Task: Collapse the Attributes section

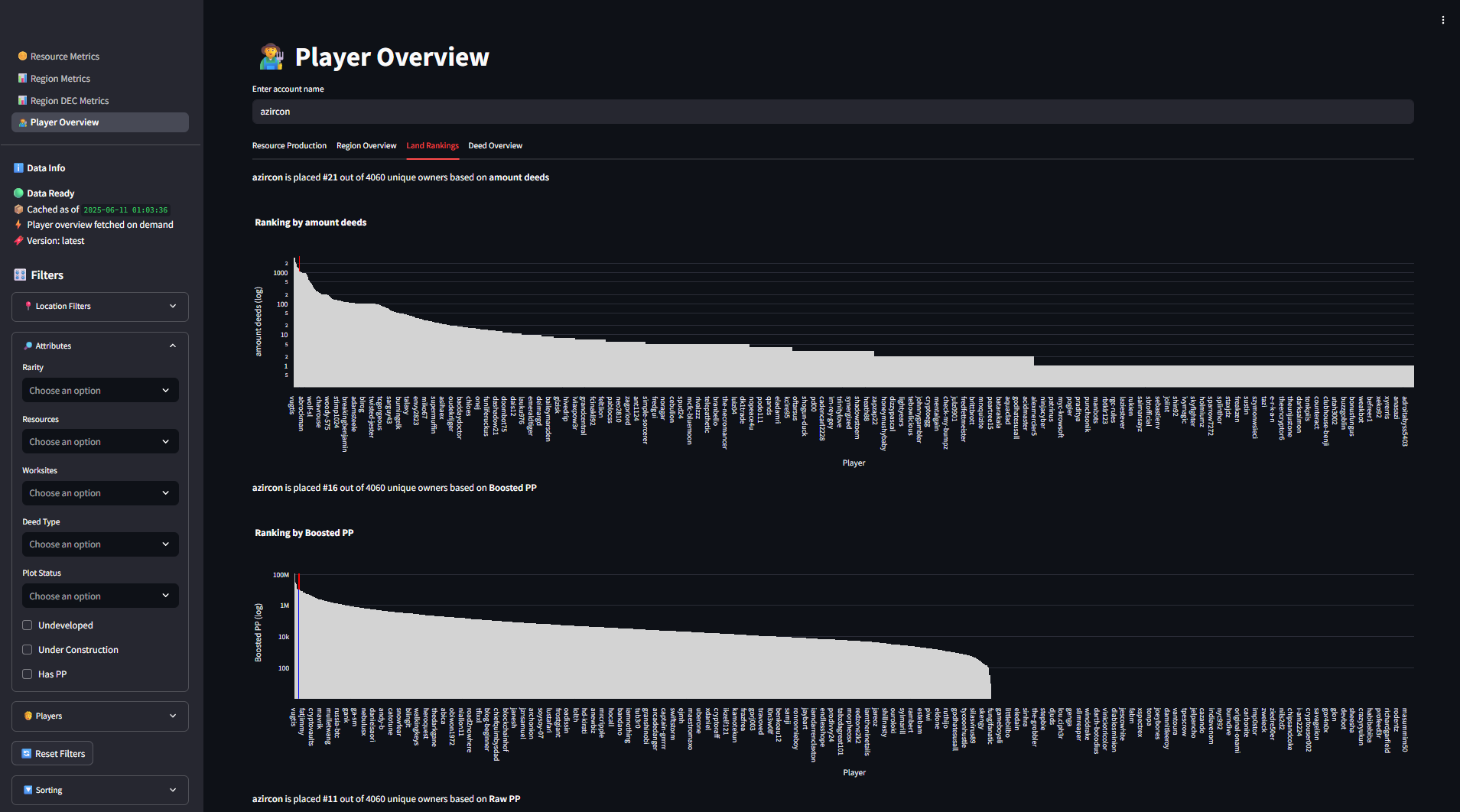Action: click(100, 346)
